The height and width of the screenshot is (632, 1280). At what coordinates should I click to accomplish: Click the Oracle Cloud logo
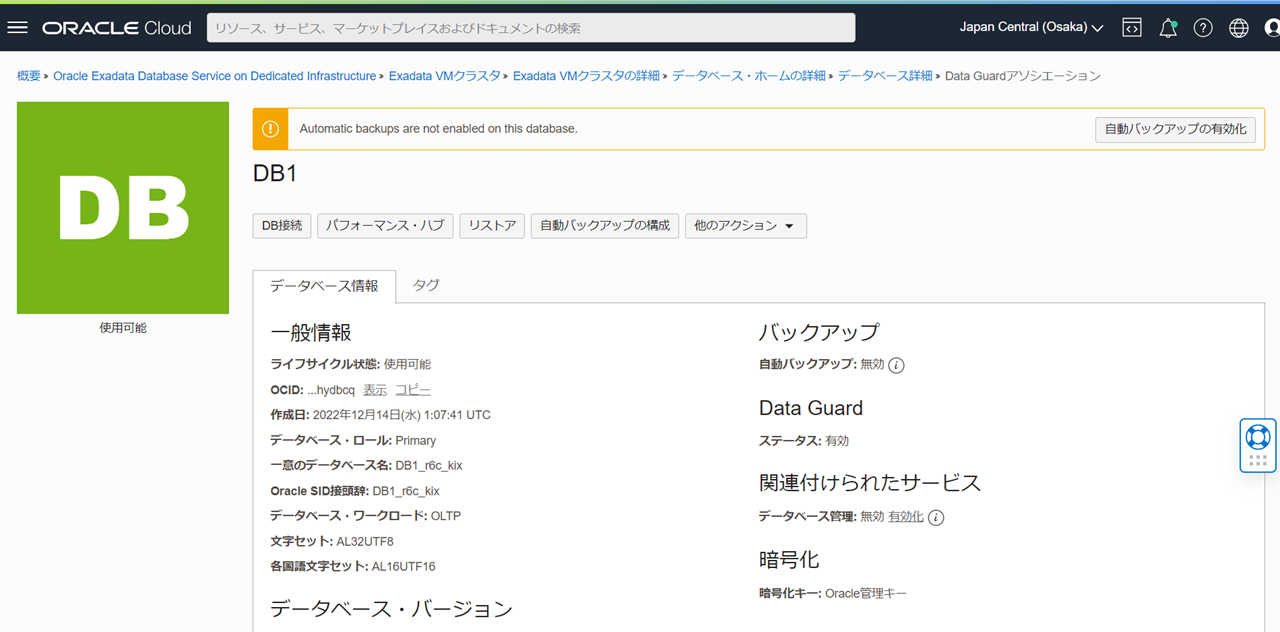click(x=116, y=28)
